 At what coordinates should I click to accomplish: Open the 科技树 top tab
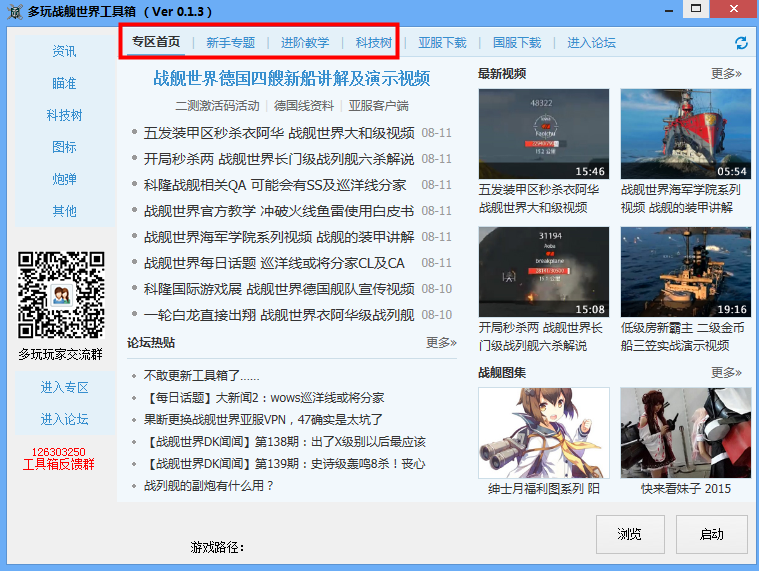[374, 43]
